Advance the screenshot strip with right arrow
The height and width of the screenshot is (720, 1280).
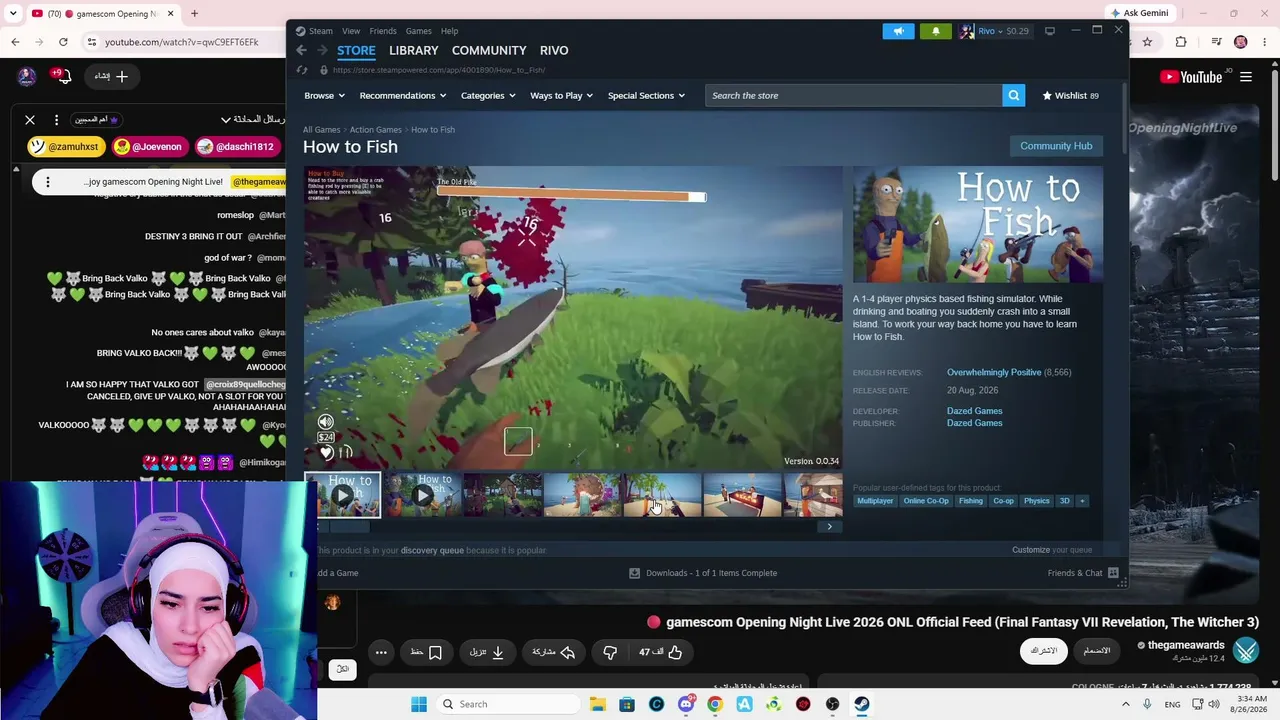(x=829, y=527)
